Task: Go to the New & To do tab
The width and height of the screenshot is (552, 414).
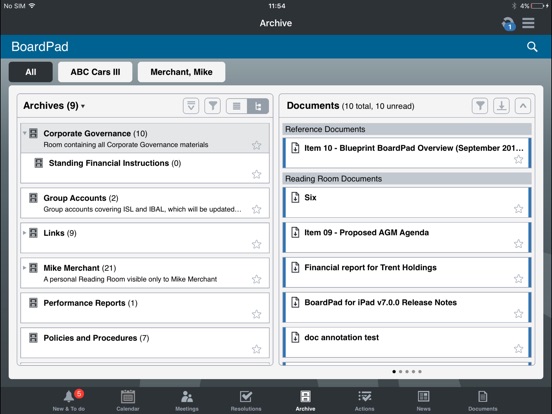Action: (x=69, y=400)
